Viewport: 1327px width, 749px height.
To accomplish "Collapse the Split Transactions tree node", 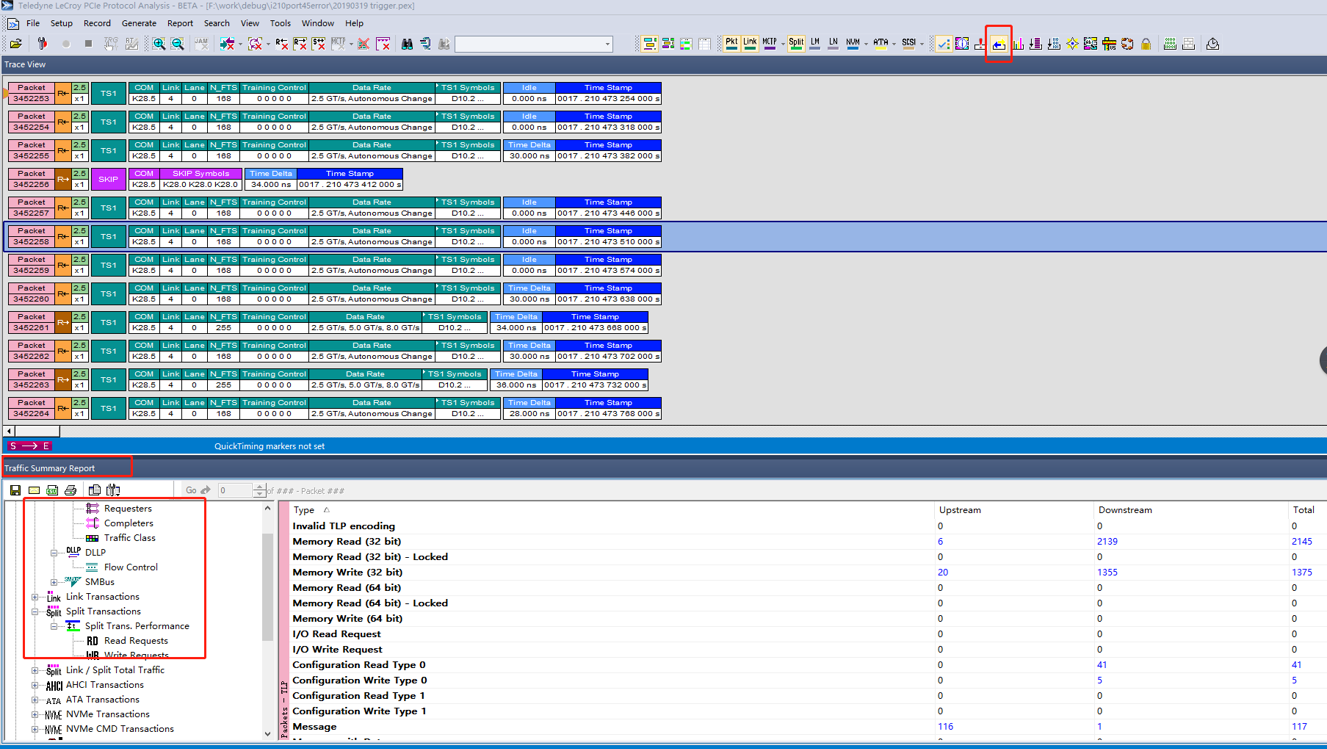I will pos(35,611).
